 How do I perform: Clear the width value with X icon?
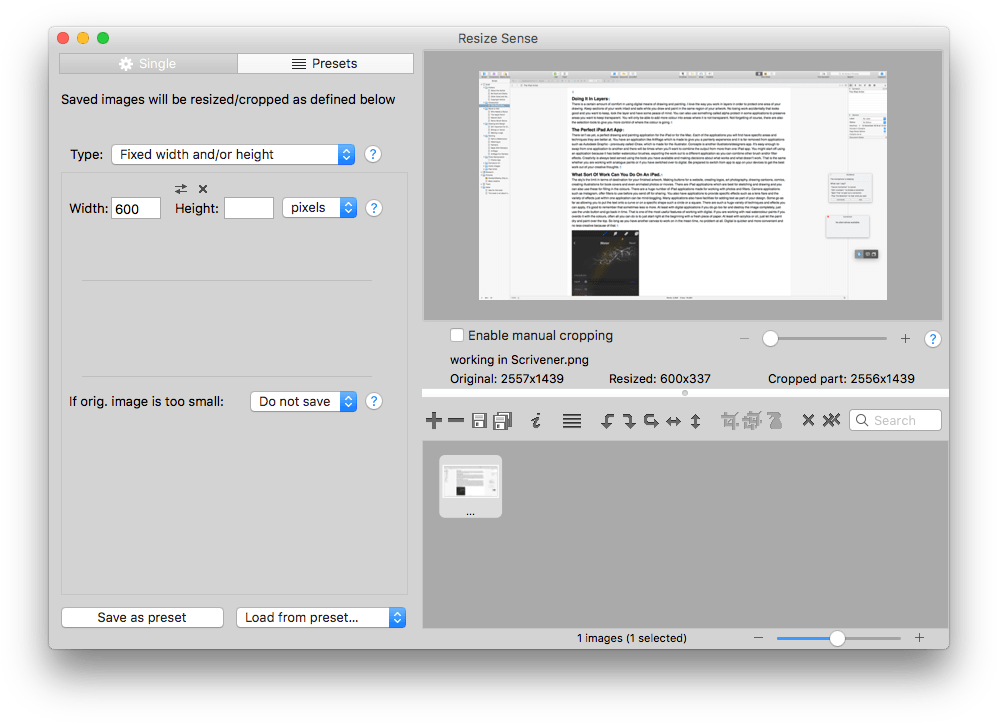click(202, 188)
